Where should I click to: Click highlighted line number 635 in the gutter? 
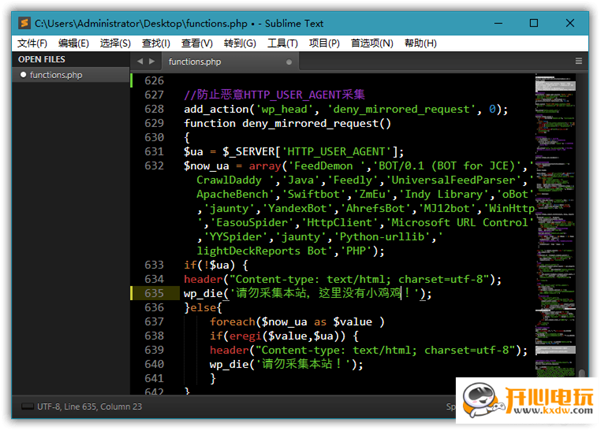(x=154, y=293)
